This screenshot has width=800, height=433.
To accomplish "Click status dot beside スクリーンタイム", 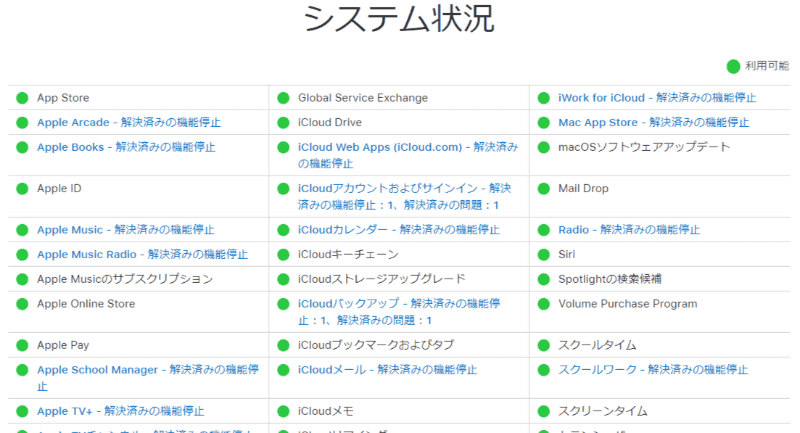I will click(x=544, y=411).
